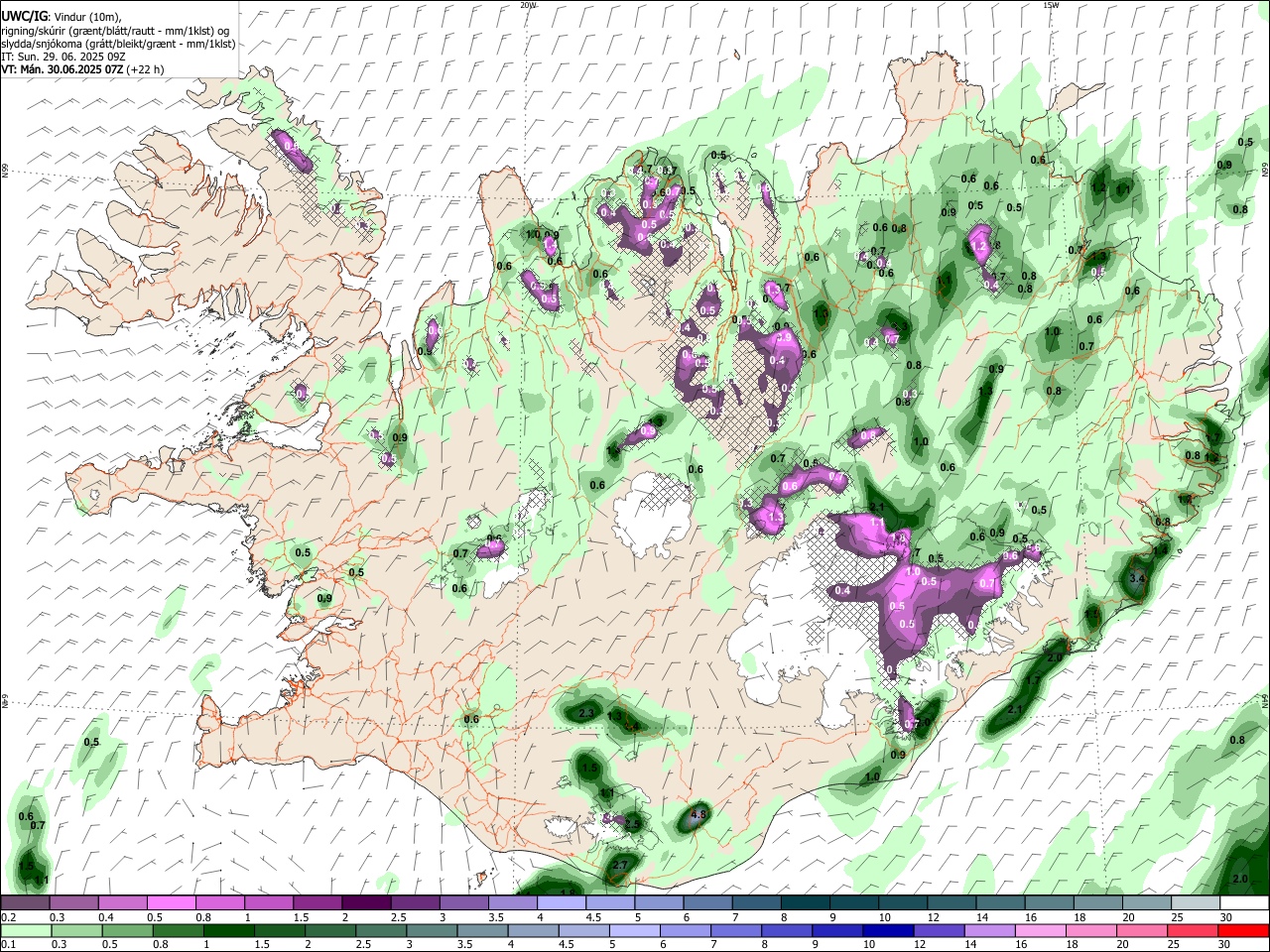Click the UWC/IG title text
This screenshot has width=1270, height=952.
coord(23,16)
